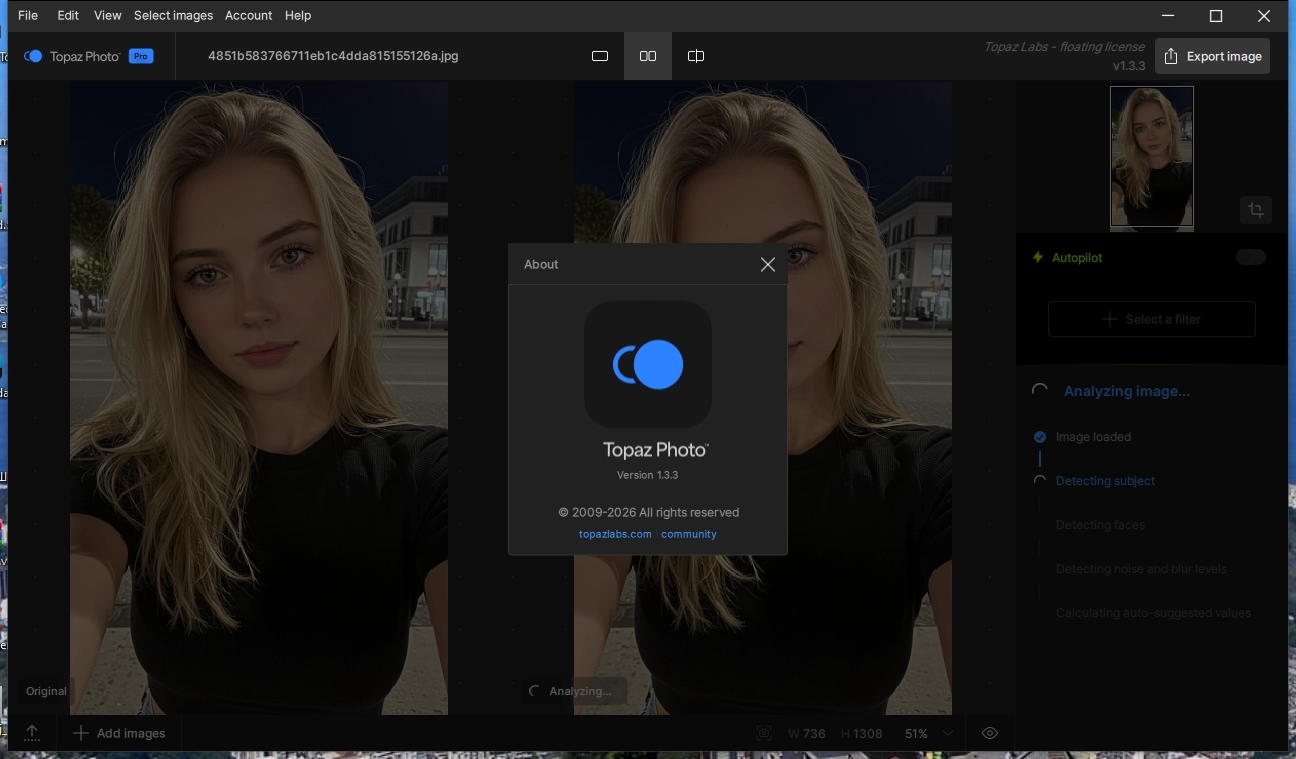This screenshot has height=759, width=1296.
Task: Select side-by-side comparison view
Action: click(x=648, y=56)
